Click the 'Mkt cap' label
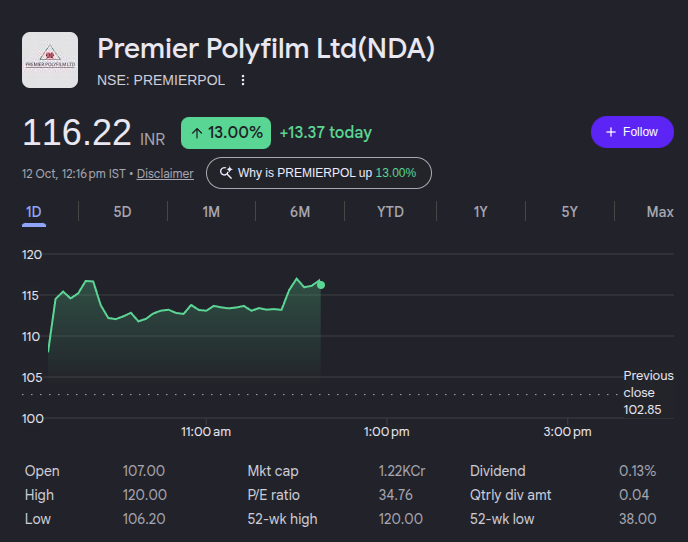The image size is (688, 542). pos(273,471)
